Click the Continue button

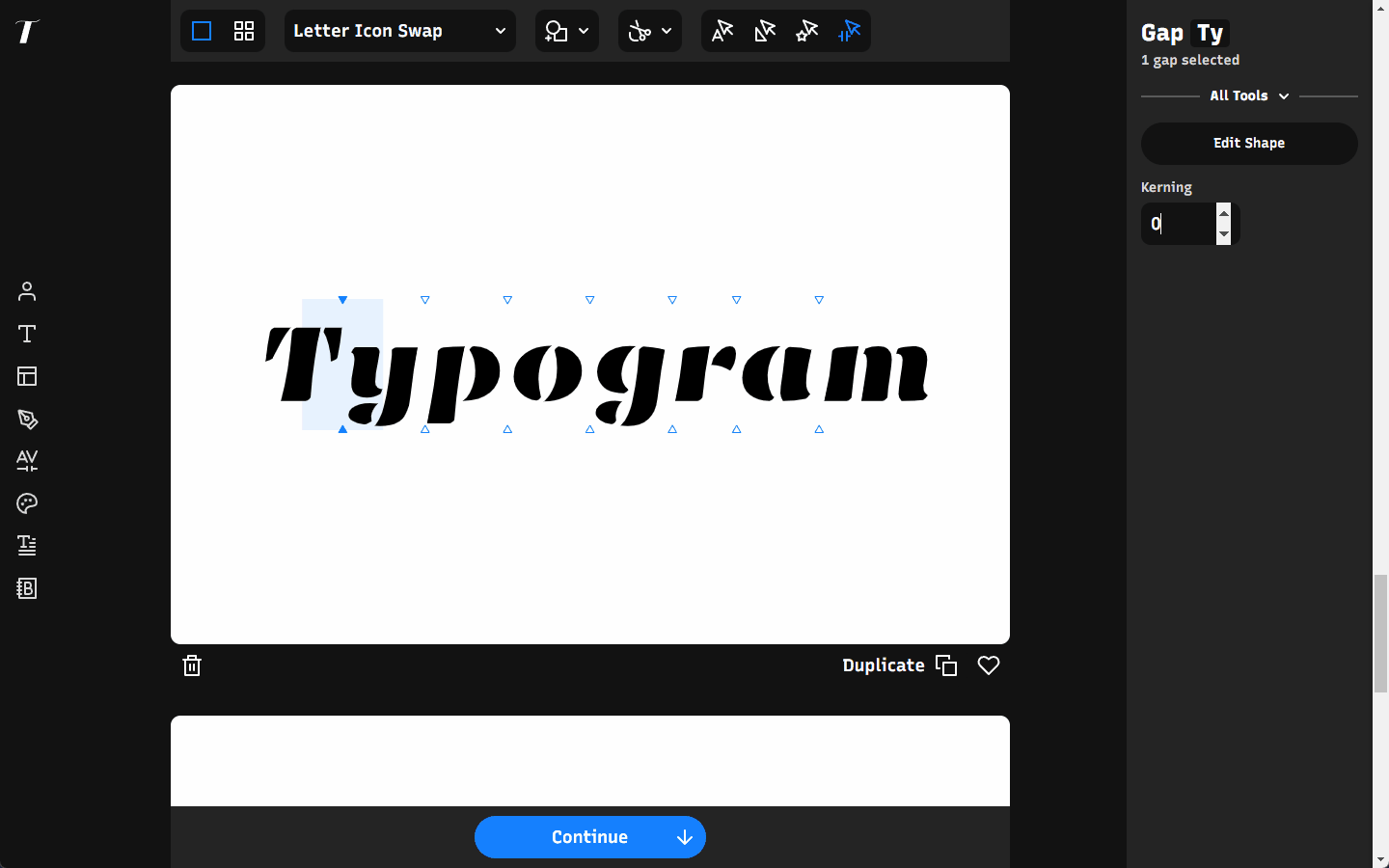(590, 837)
